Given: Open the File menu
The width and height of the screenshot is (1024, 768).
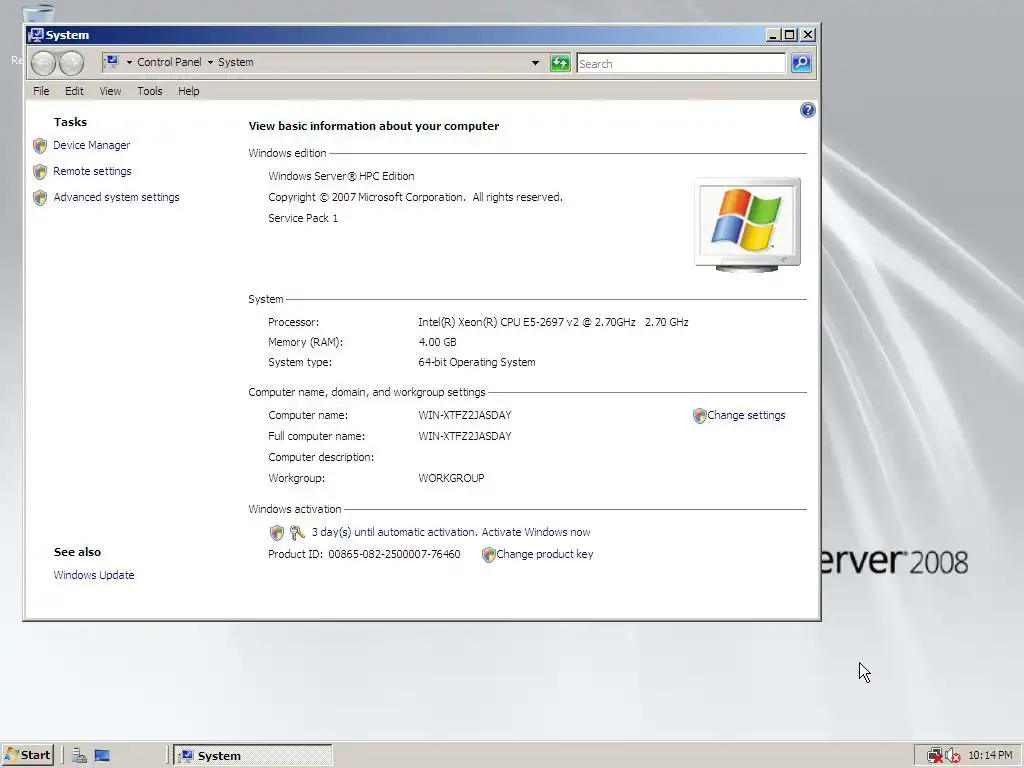Looking at the screenshot, I should click(41, 91).
